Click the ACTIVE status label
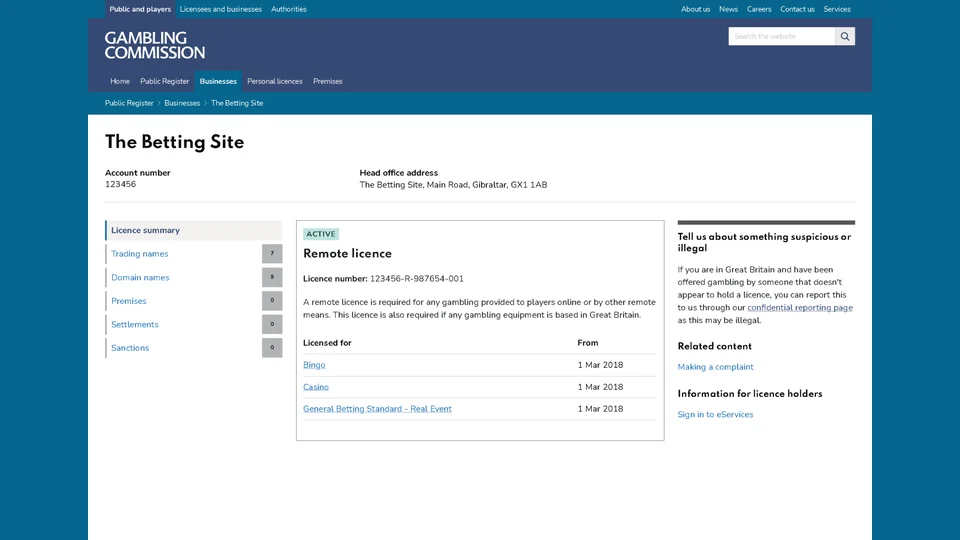The height and width of the screenshot is (540, 960). pos(321,234)
